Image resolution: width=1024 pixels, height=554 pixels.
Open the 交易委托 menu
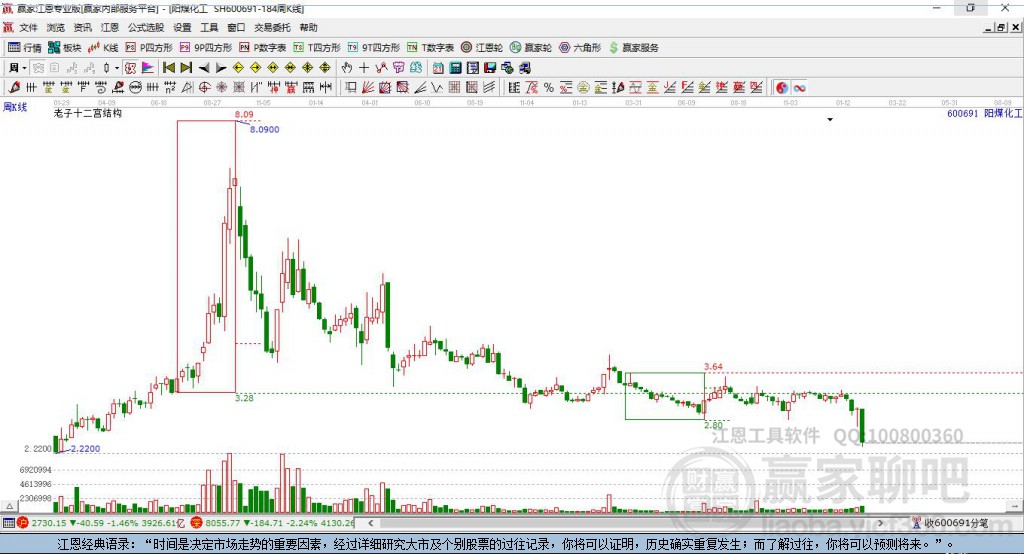tap(272, 27)
